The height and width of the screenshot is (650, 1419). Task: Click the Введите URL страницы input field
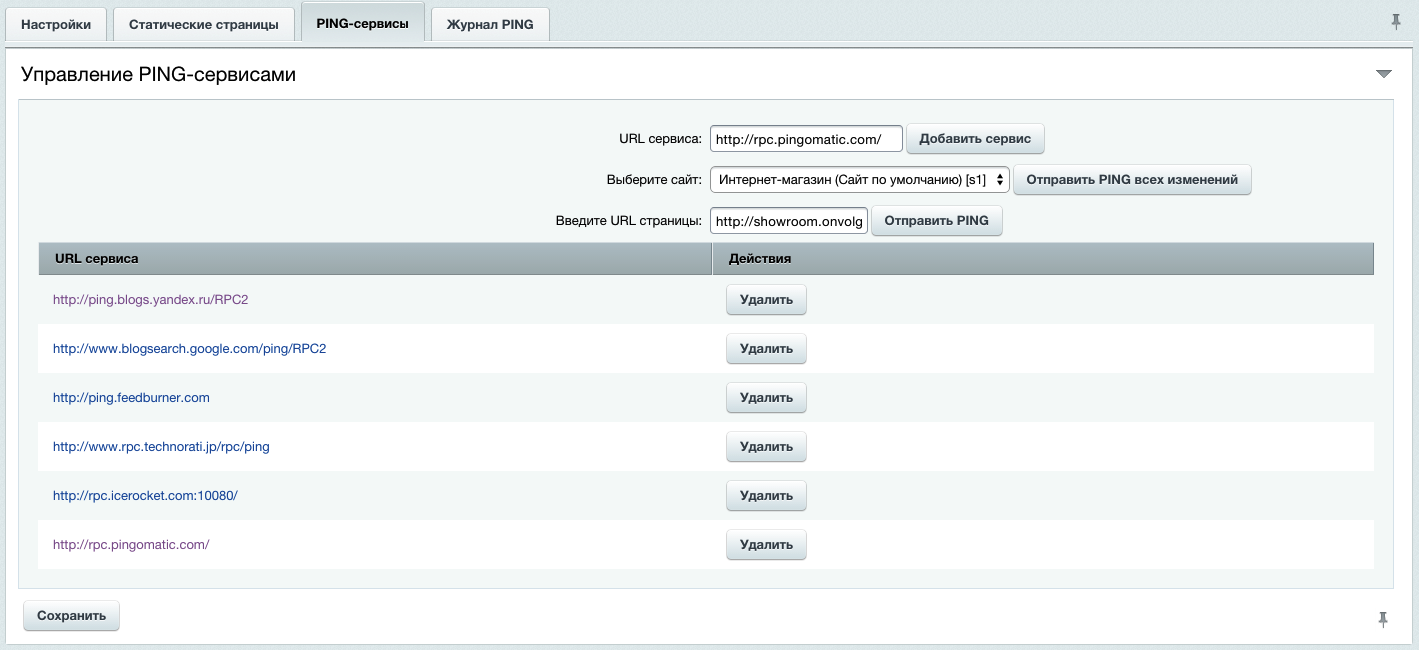(788, 221)
